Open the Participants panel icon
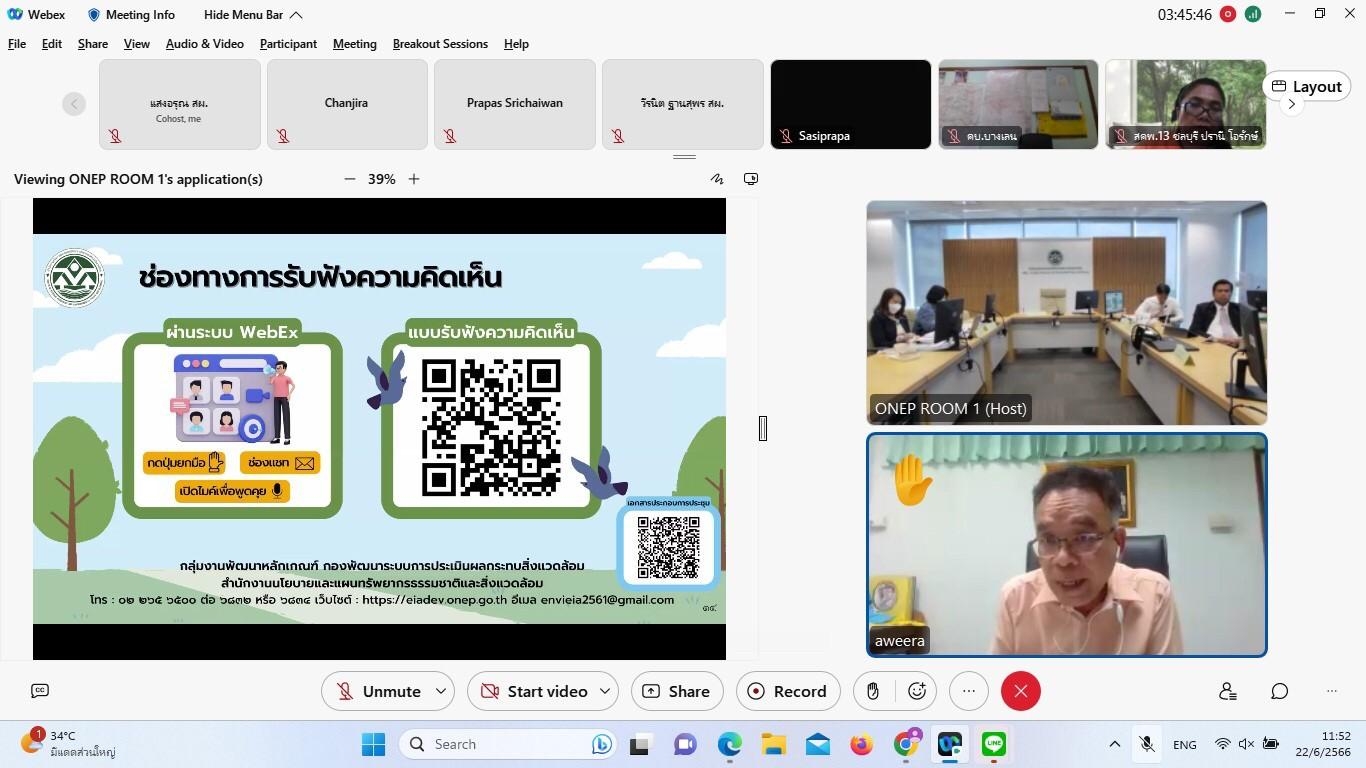Screen dimensions: 1366x768 click(x=1228, y=691)
